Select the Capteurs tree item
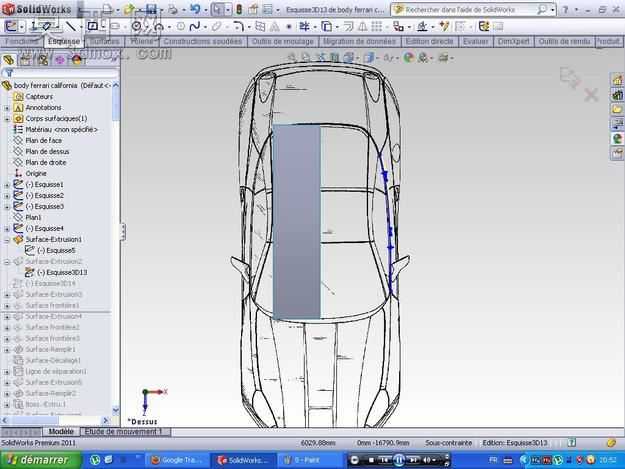 (x=39, y=97)
